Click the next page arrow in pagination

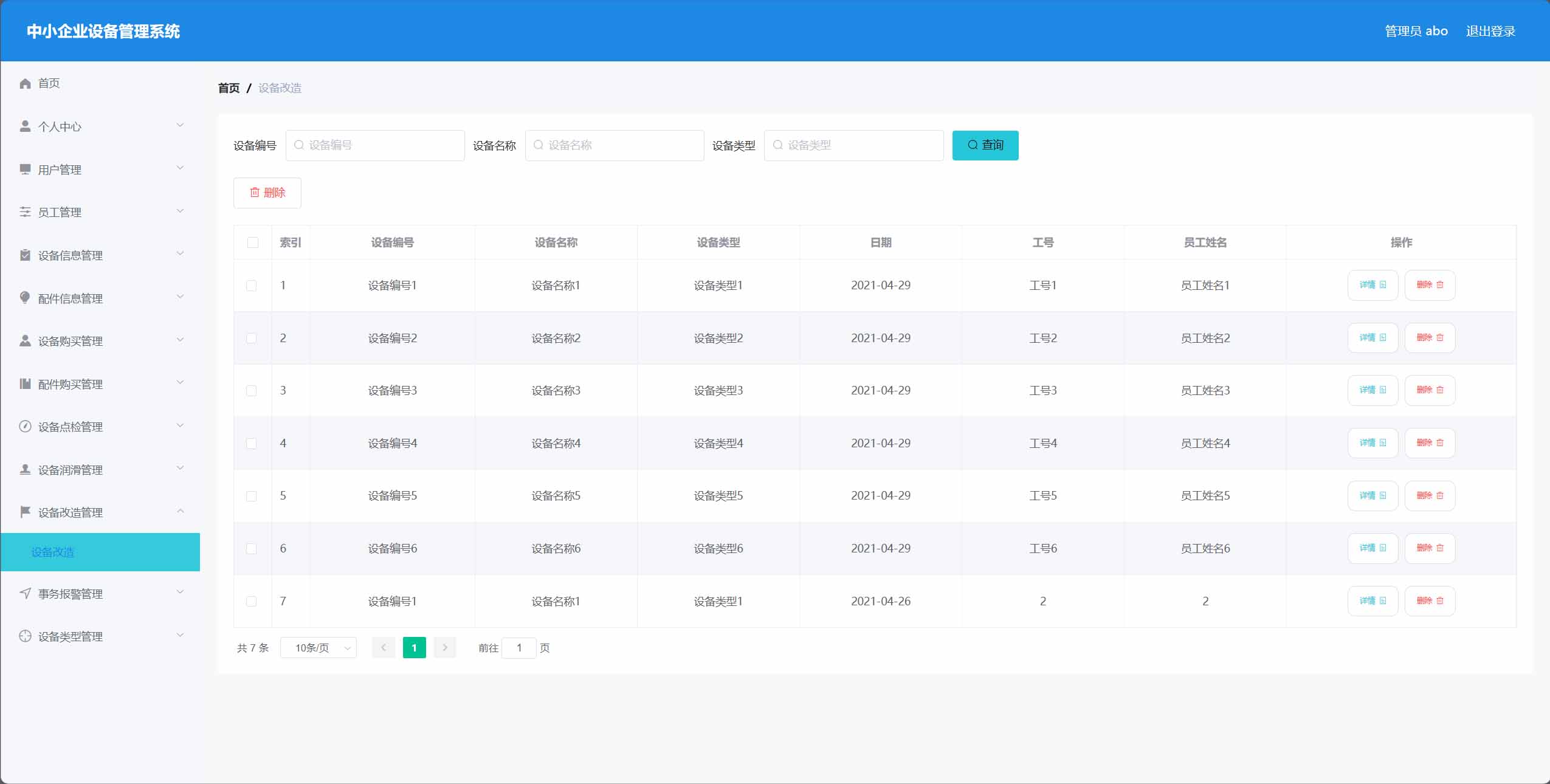[x=445, y=648]
